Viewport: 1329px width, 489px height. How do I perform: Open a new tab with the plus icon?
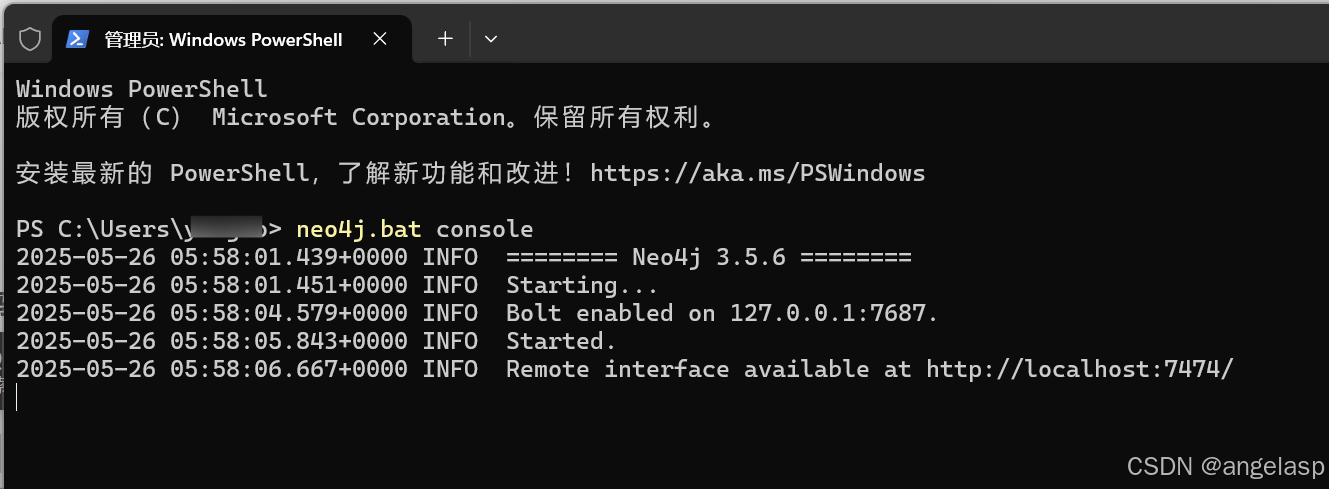(445, 39)
